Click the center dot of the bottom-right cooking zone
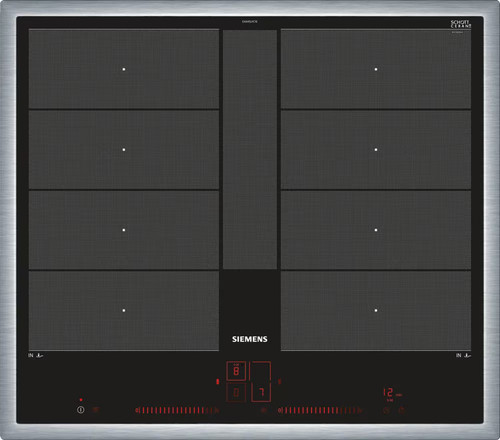Viewport: 500px width, 440px height. [376, 310]
